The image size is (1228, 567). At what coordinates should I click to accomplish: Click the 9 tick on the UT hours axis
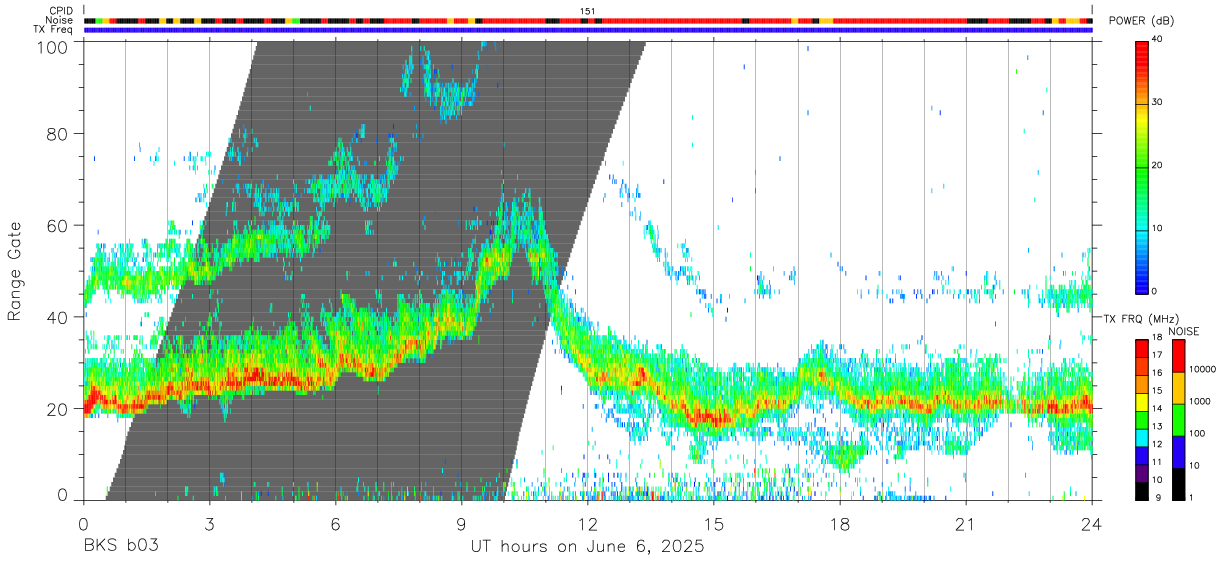click(461, 523)
